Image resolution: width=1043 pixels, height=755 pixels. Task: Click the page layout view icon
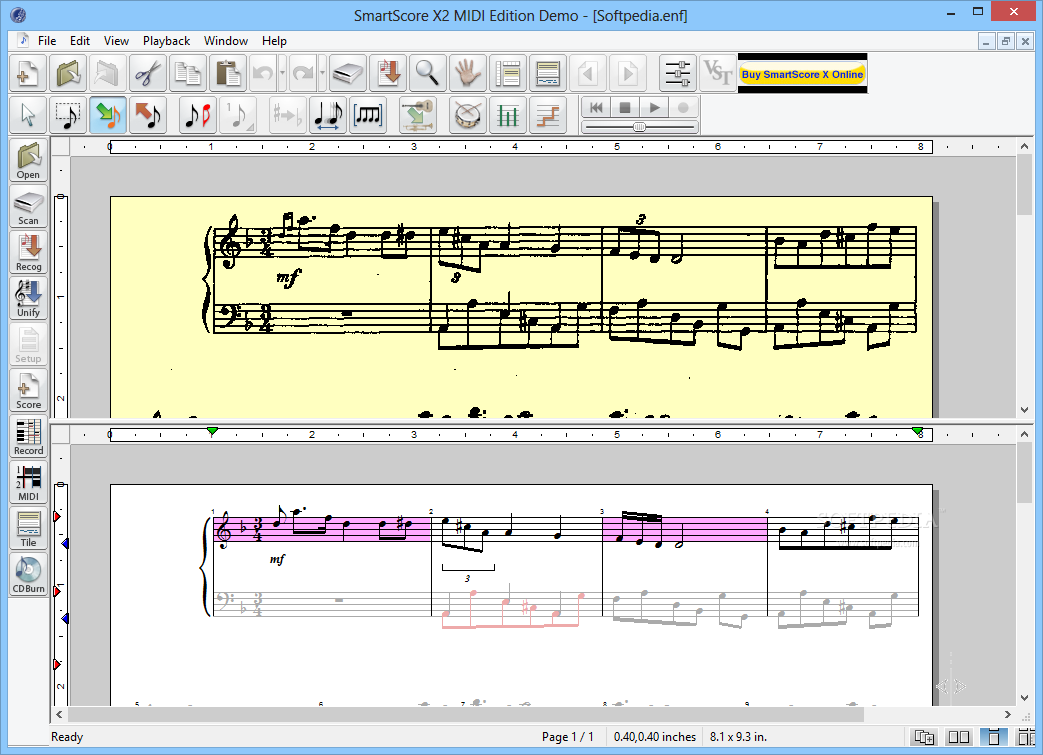click(x=508, y=73)
